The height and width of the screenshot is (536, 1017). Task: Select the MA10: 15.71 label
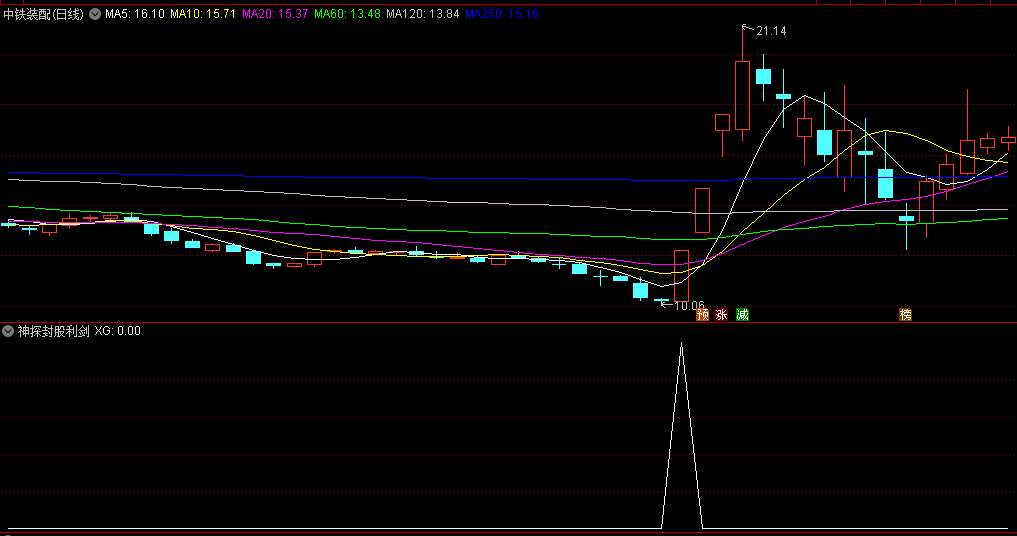203,14
